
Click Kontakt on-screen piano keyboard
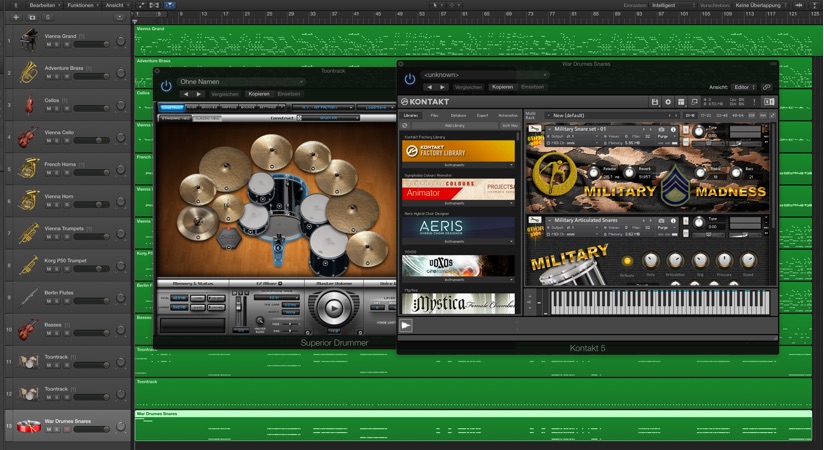click(x=658, y=303)
